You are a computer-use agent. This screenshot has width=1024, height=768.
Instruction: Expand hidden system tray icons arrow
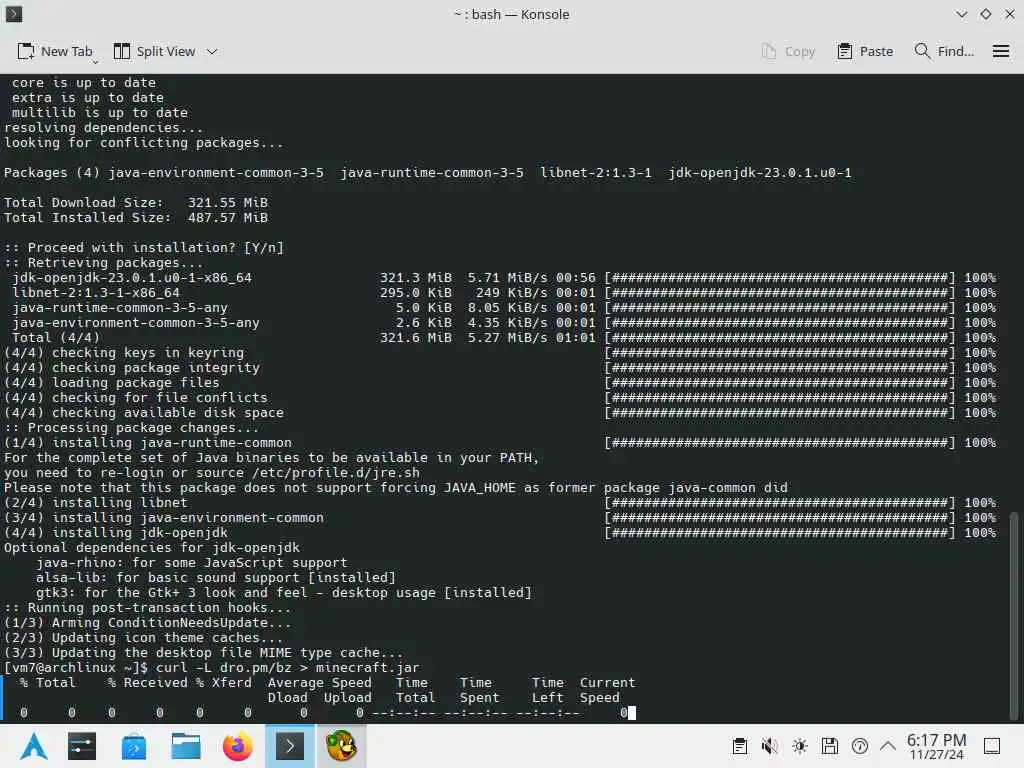pos(888,746)
